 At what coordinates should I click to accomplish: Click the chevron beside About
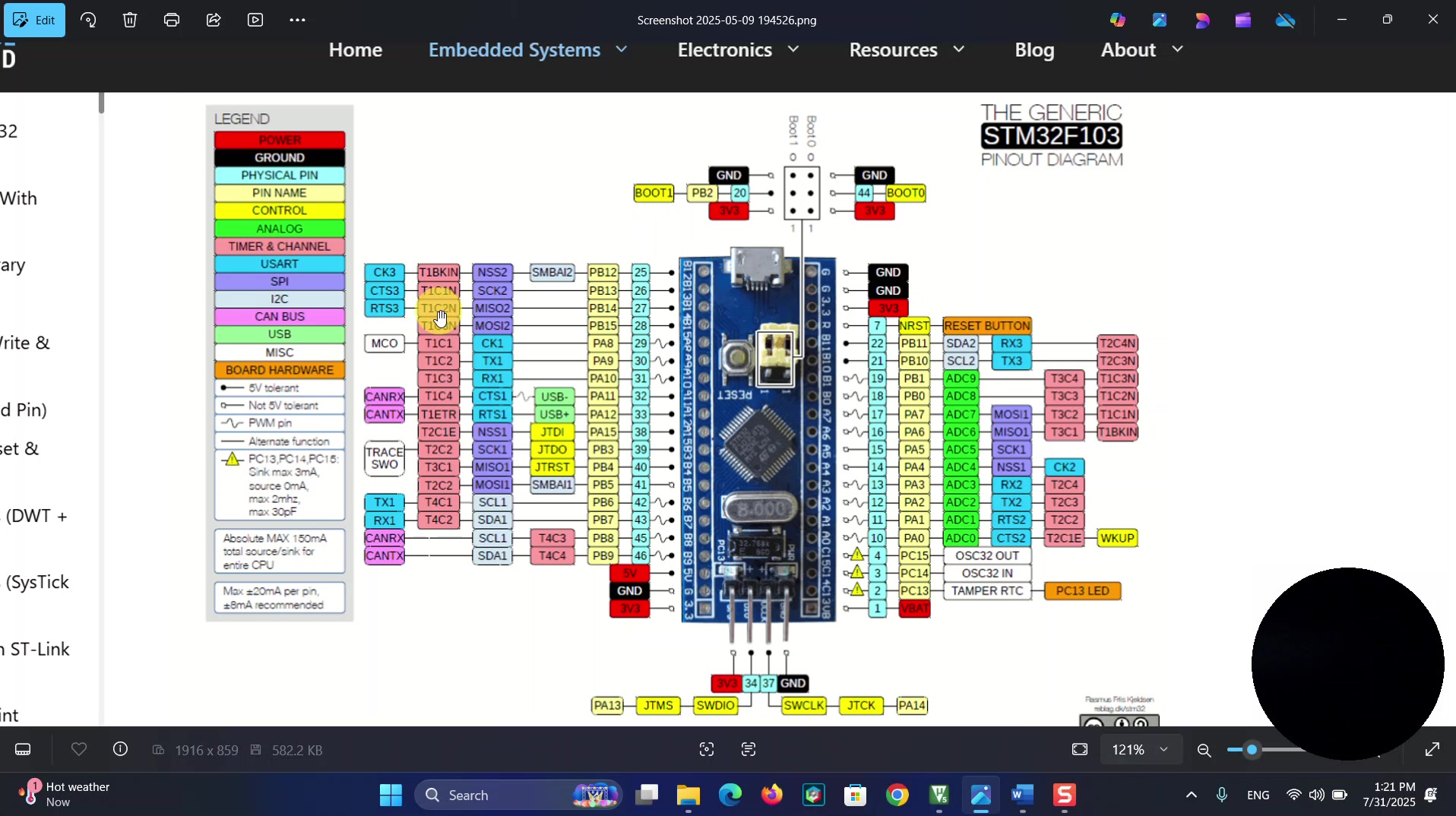tap(1178, 49)
